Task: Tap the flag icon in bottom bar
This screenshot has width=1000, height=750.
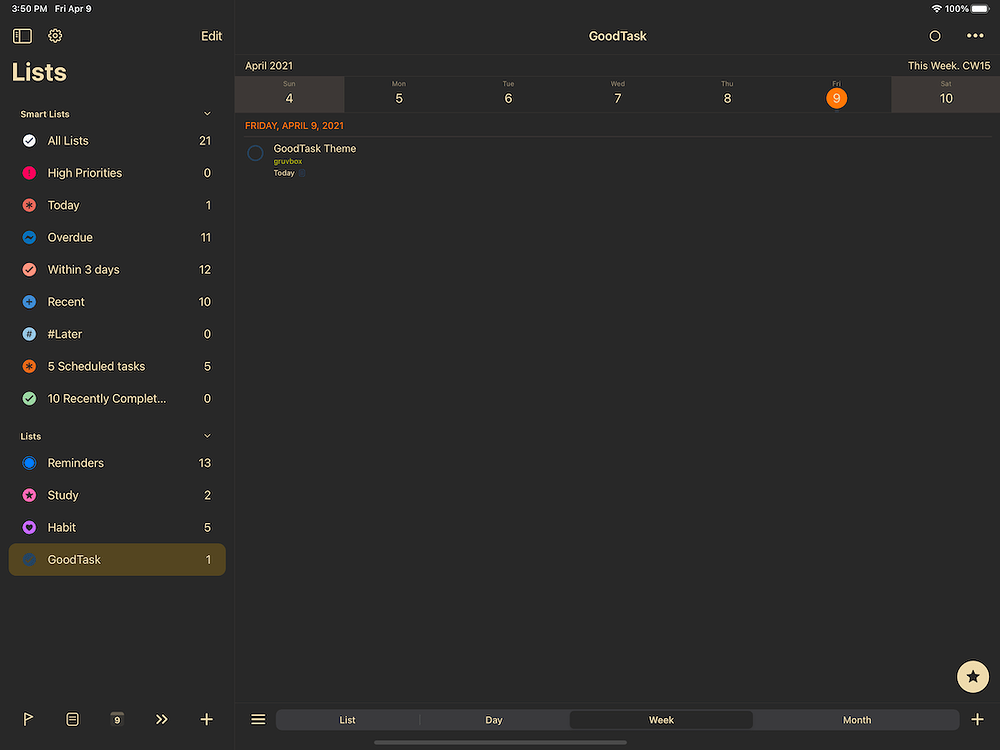Action: (x=28, y=719)
